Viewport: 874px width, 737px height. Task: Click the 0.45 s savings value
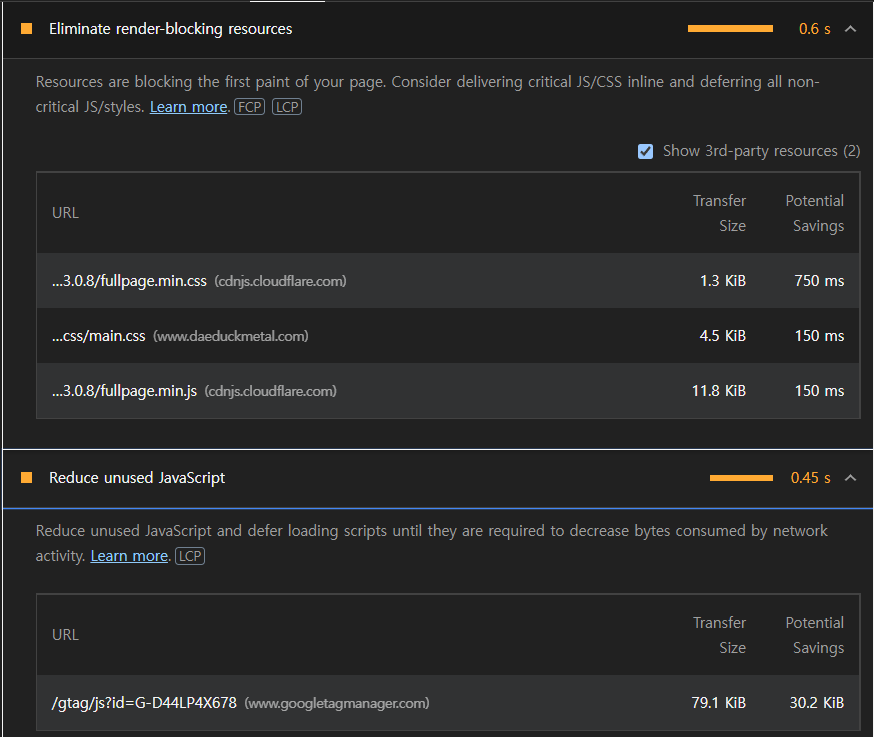coord(810,478)
